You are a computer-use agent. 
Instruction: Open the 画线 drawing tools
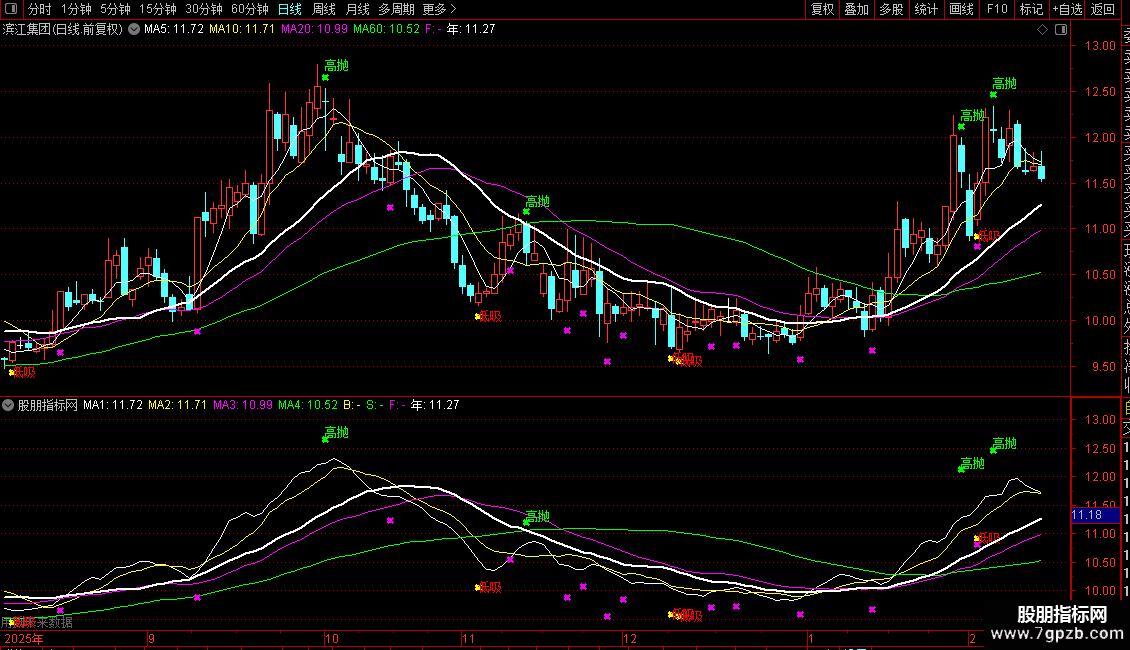(x=961, y=9)
